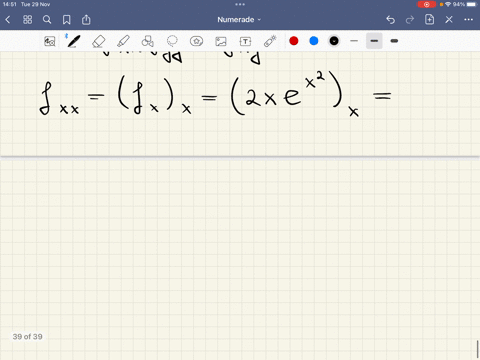The width and height of the screenshot is (480, 360).
Task: Tap the battery status icon
Action: click(472, 4)
